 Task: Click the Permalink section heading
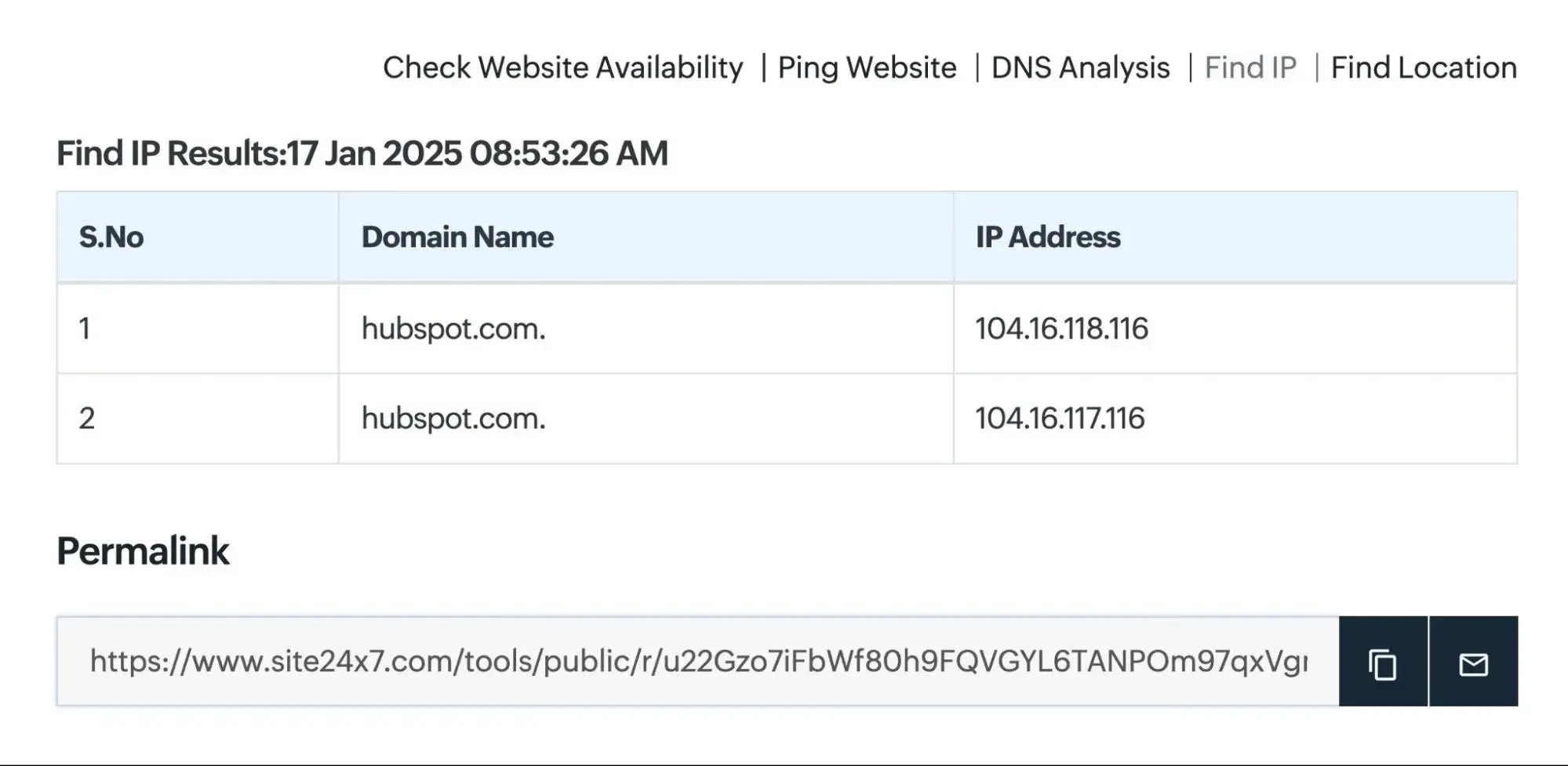(x=143, y=551)
